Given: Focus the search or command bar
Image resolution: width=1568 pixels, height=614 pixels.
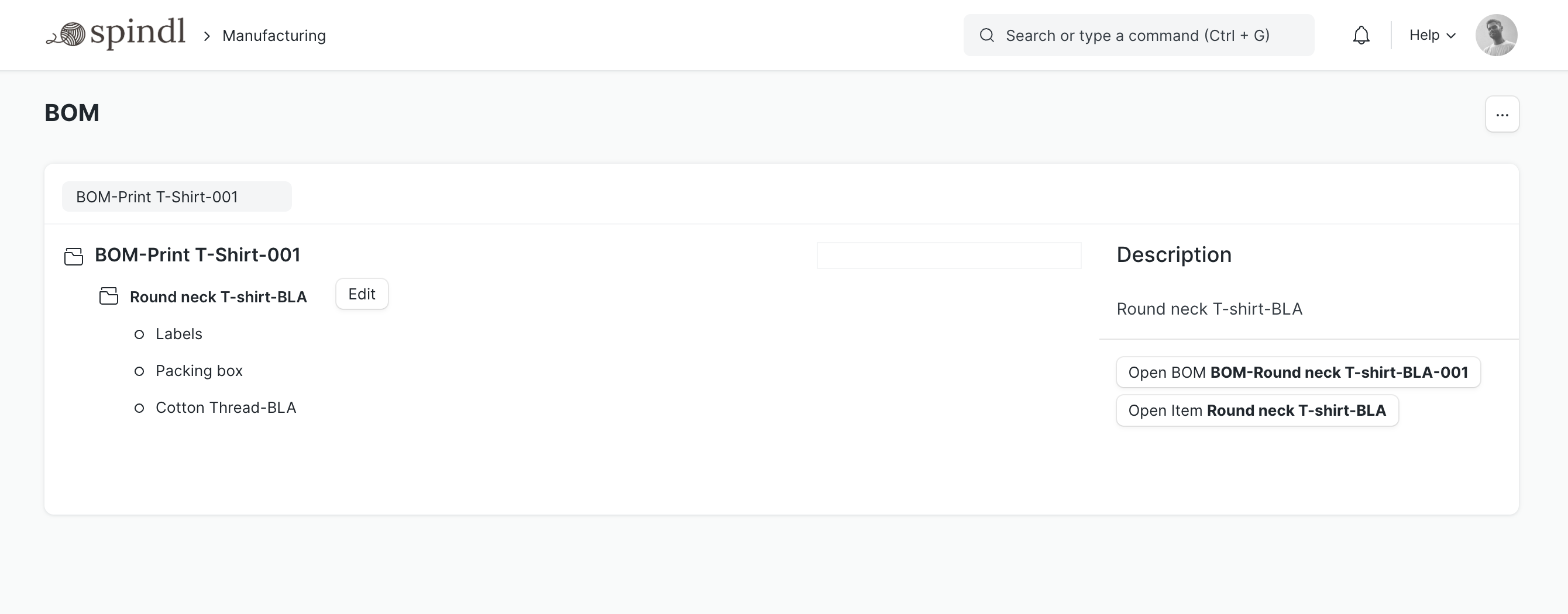Looking at the screenshot, I should (x=1137, y=35).
